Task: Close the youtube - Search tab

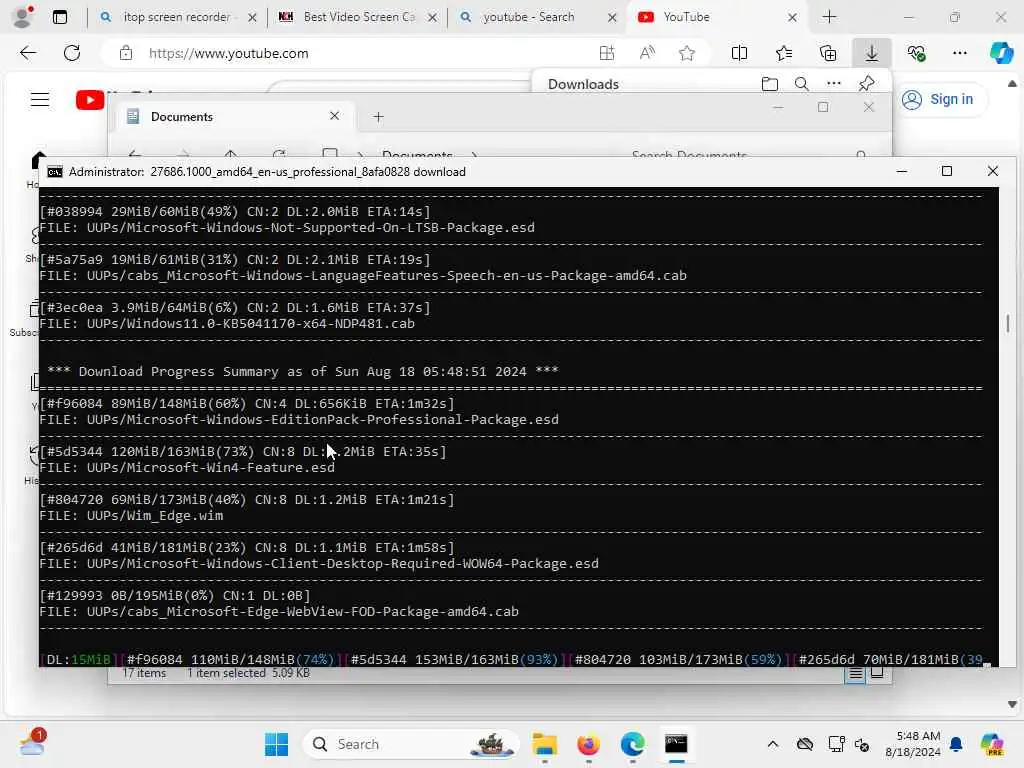Action: tap(612, 18)
